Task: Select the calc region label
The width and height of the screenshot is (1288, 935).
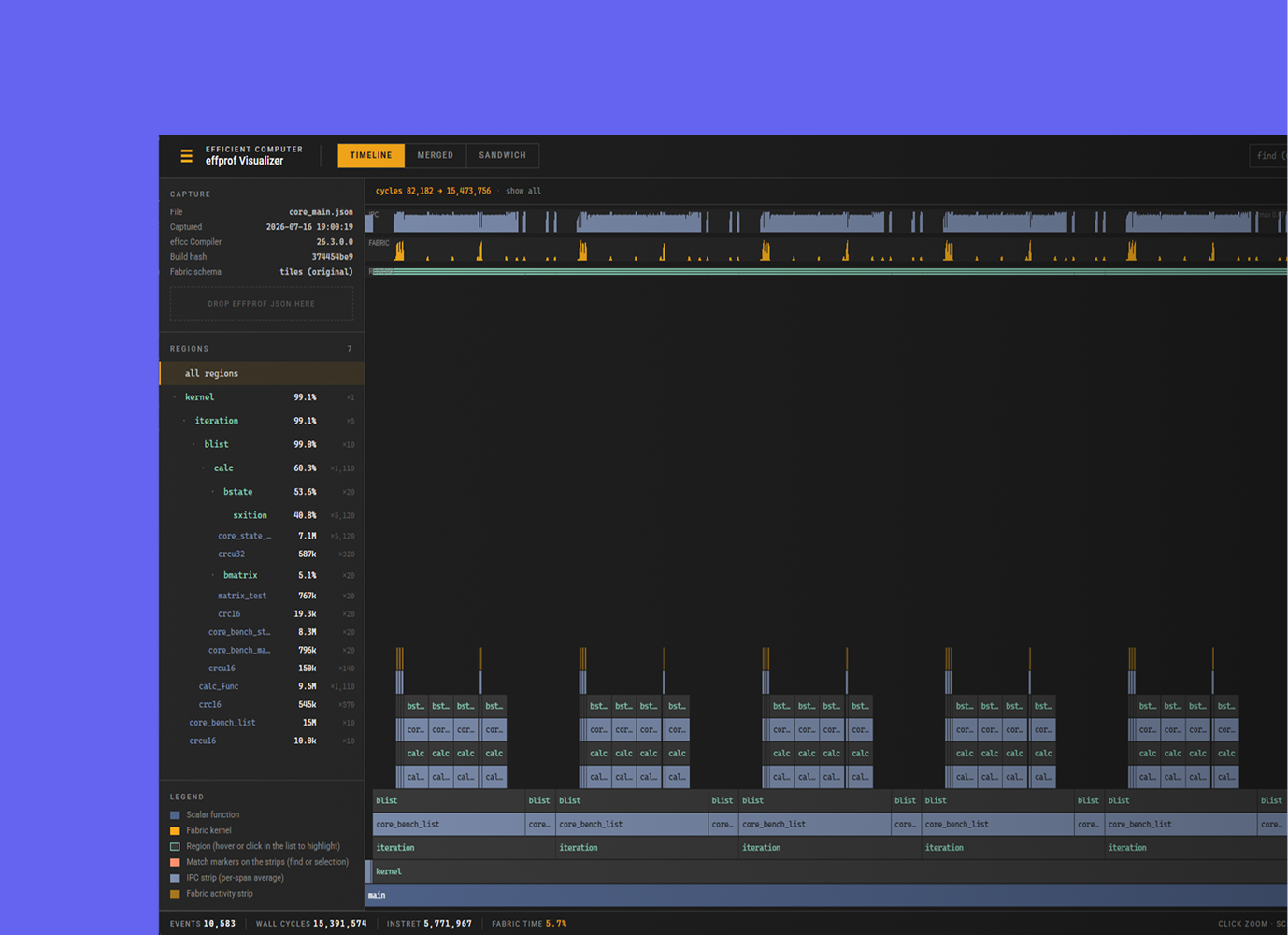Action: (x=223, y=467)
